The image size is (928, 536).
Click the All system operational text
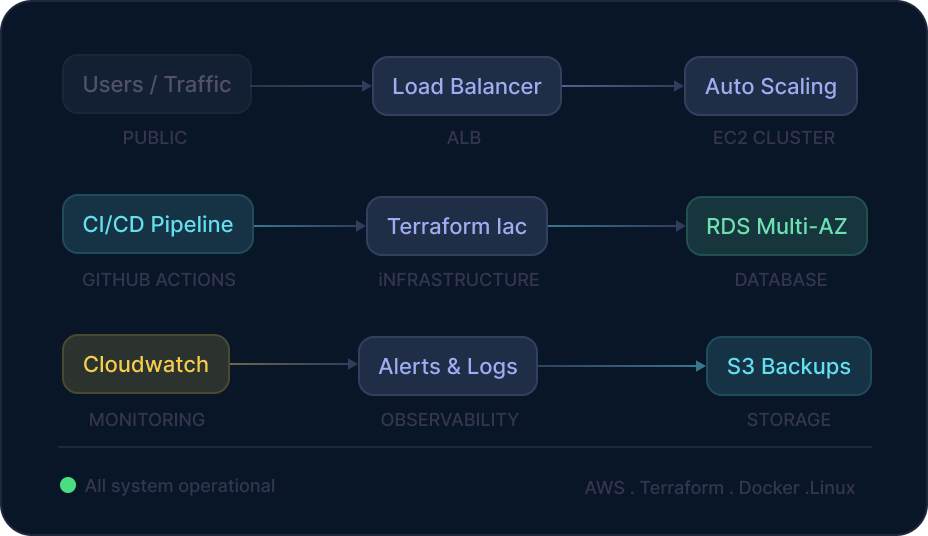[x=180, y=486]
